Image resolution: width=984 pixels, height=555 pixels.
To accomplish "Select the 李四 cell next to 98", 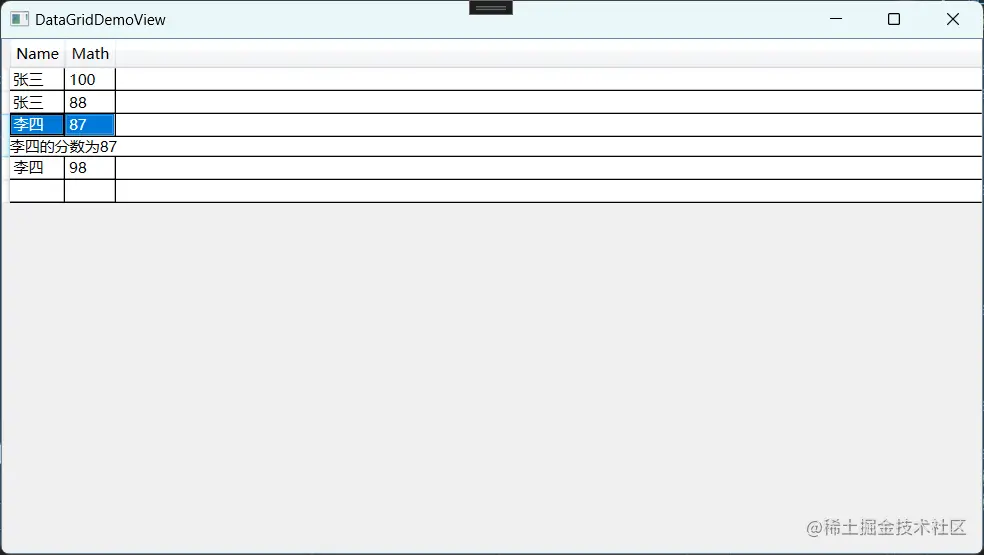I will click(37, 168).
